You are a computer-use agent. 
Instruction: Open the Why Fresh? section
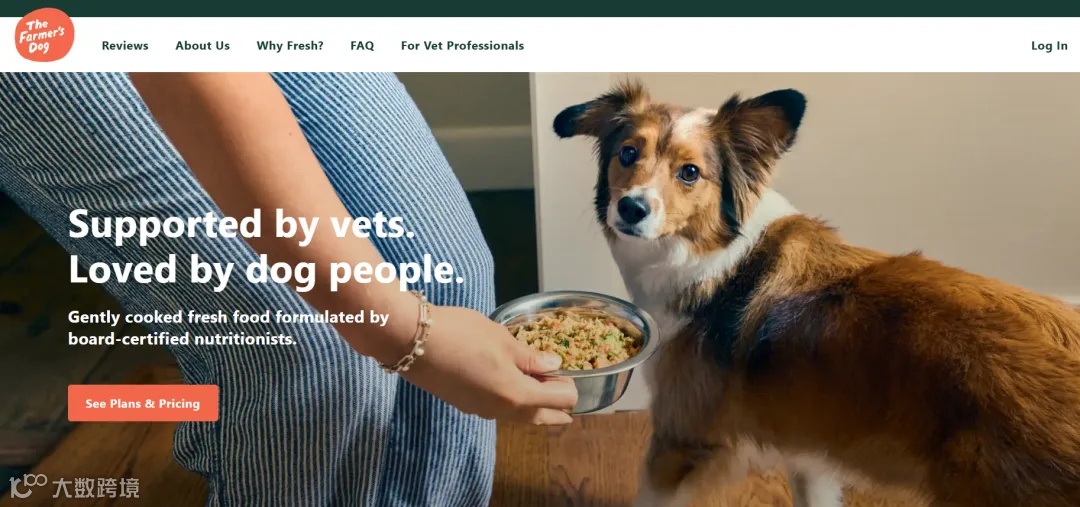tap(290, 45)
